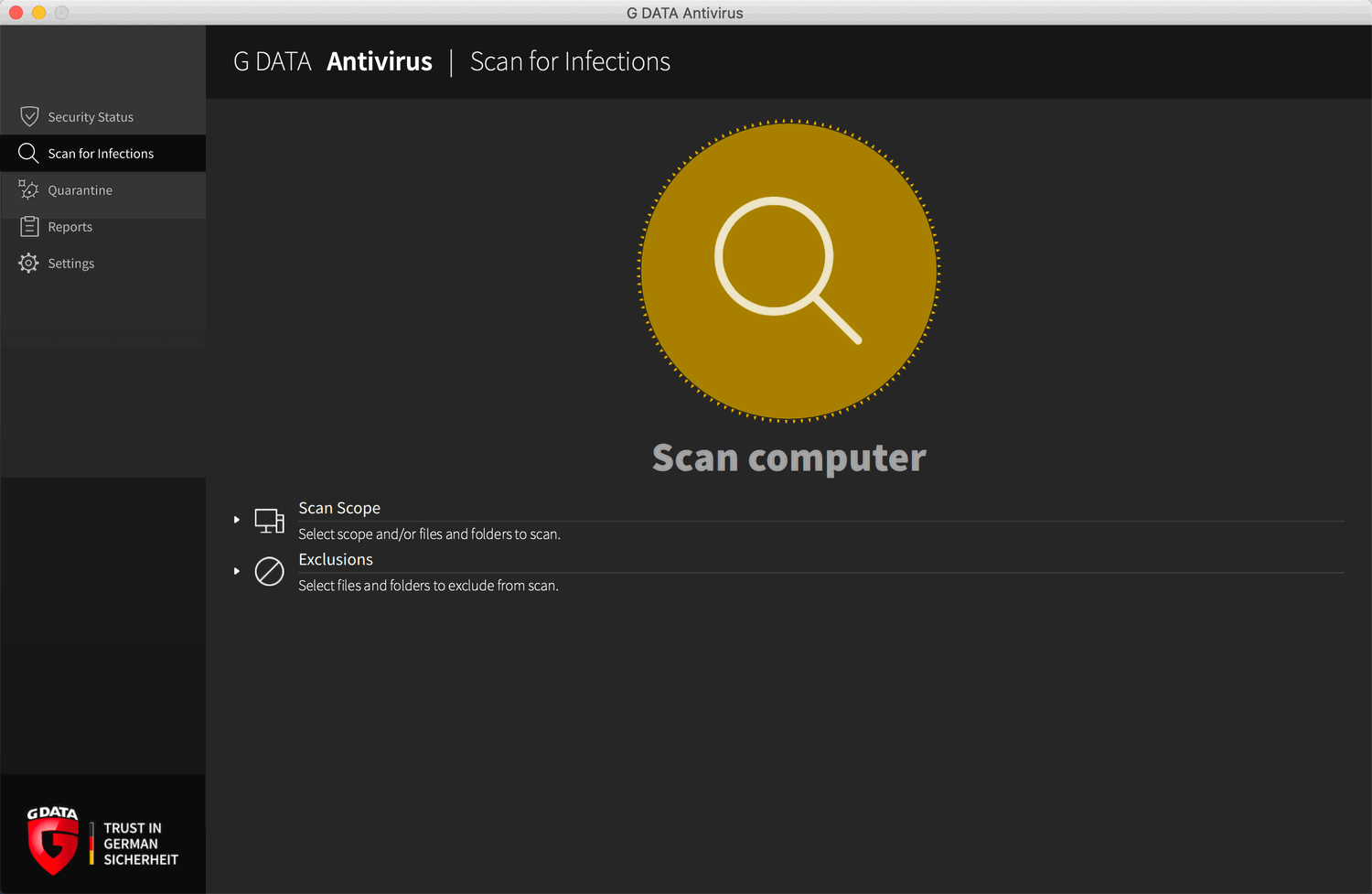Viewport: 1372px width, 894px height.
Task: Click the "Scan computer" text button
Action: point(788,458)
